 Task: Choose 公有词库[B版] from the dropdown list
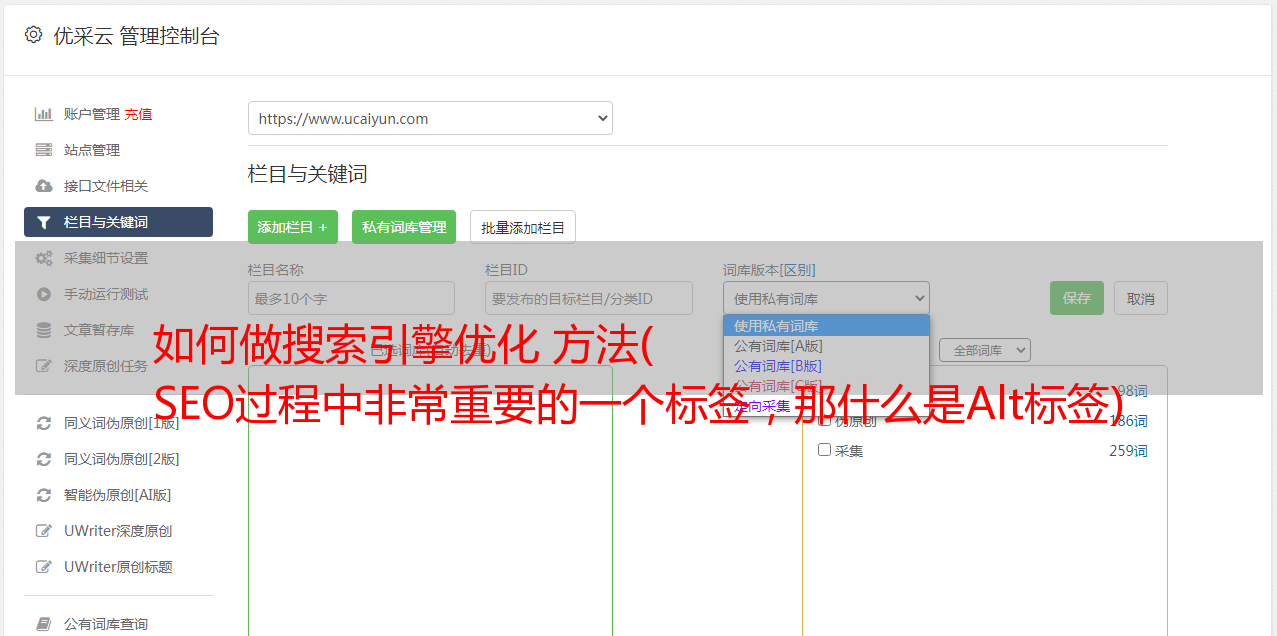tap(826, 366)
